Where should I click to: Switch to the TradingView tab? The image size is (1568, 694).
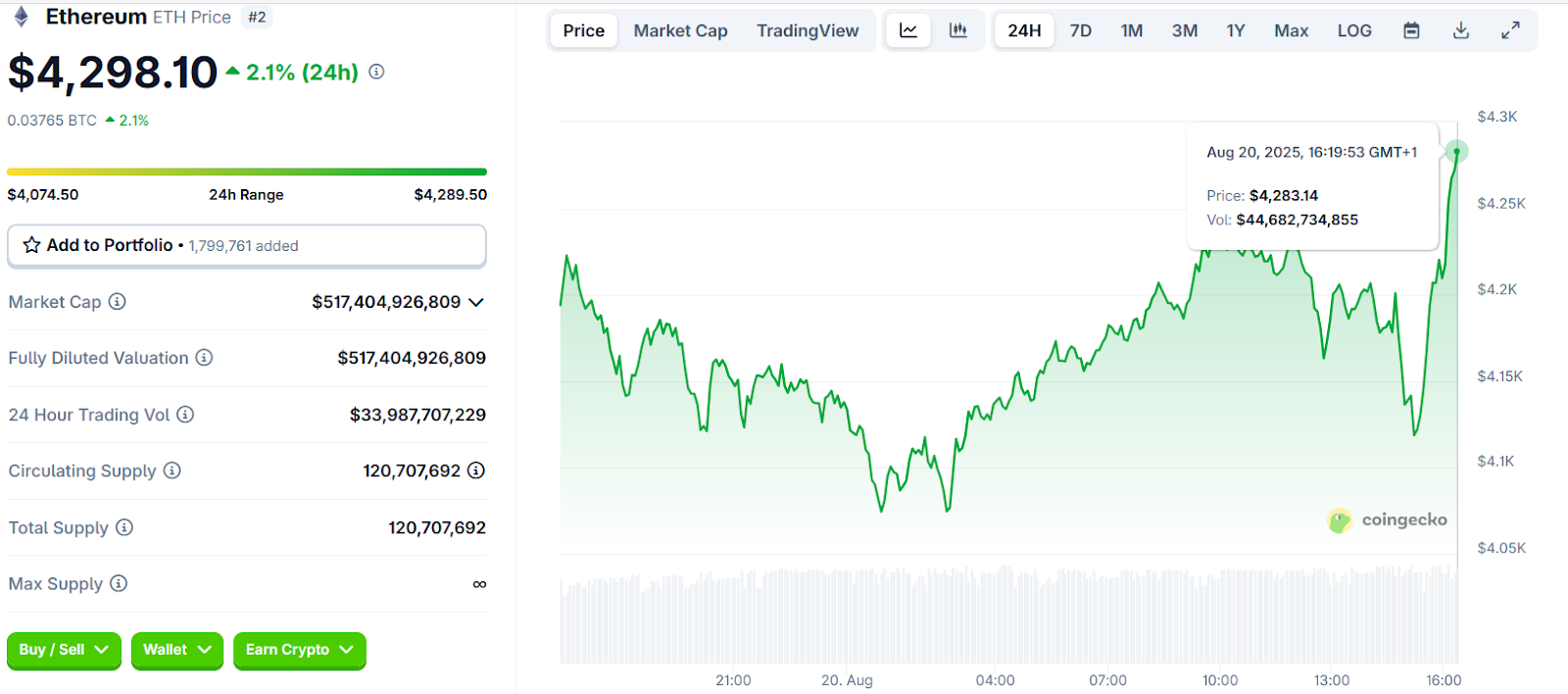(808, 30)
